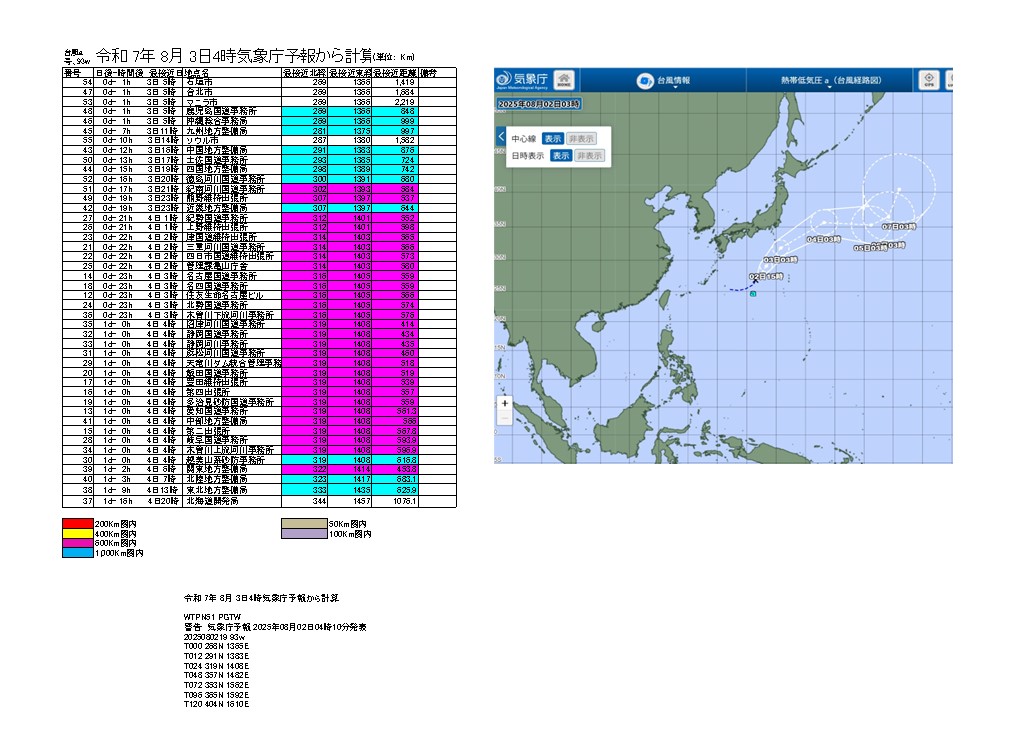Click the 名古屋国道事務所 row name cell

(232, 275)
